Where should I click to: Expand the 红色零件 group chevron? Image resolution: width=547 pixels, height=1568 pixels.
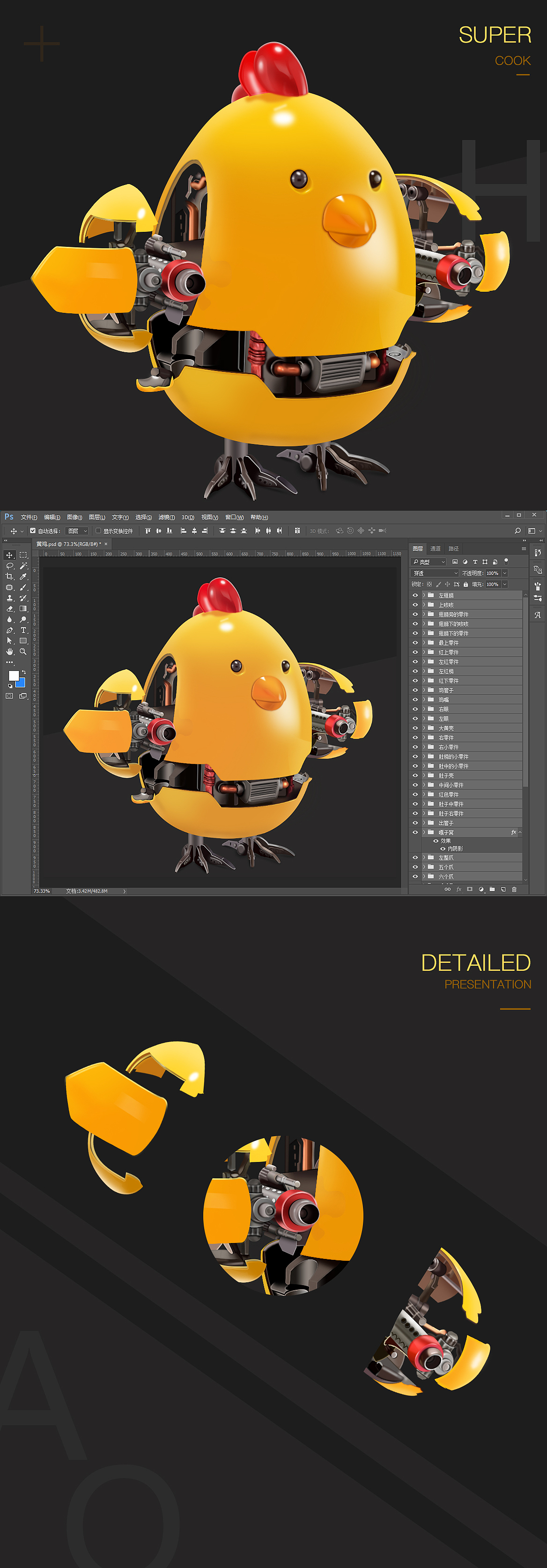[424, 794]
